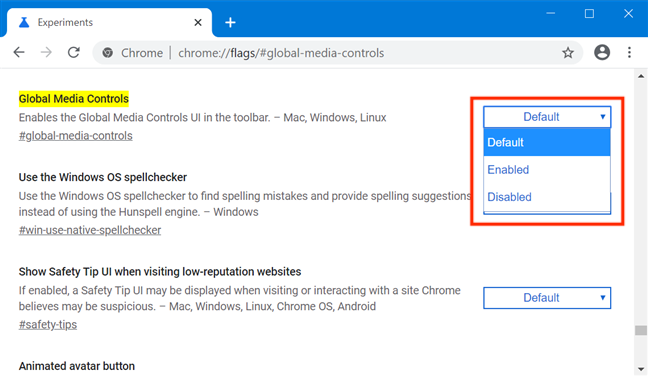
Task: Open the #win-use-native-spellchecker link
Action: click(90, 230)
